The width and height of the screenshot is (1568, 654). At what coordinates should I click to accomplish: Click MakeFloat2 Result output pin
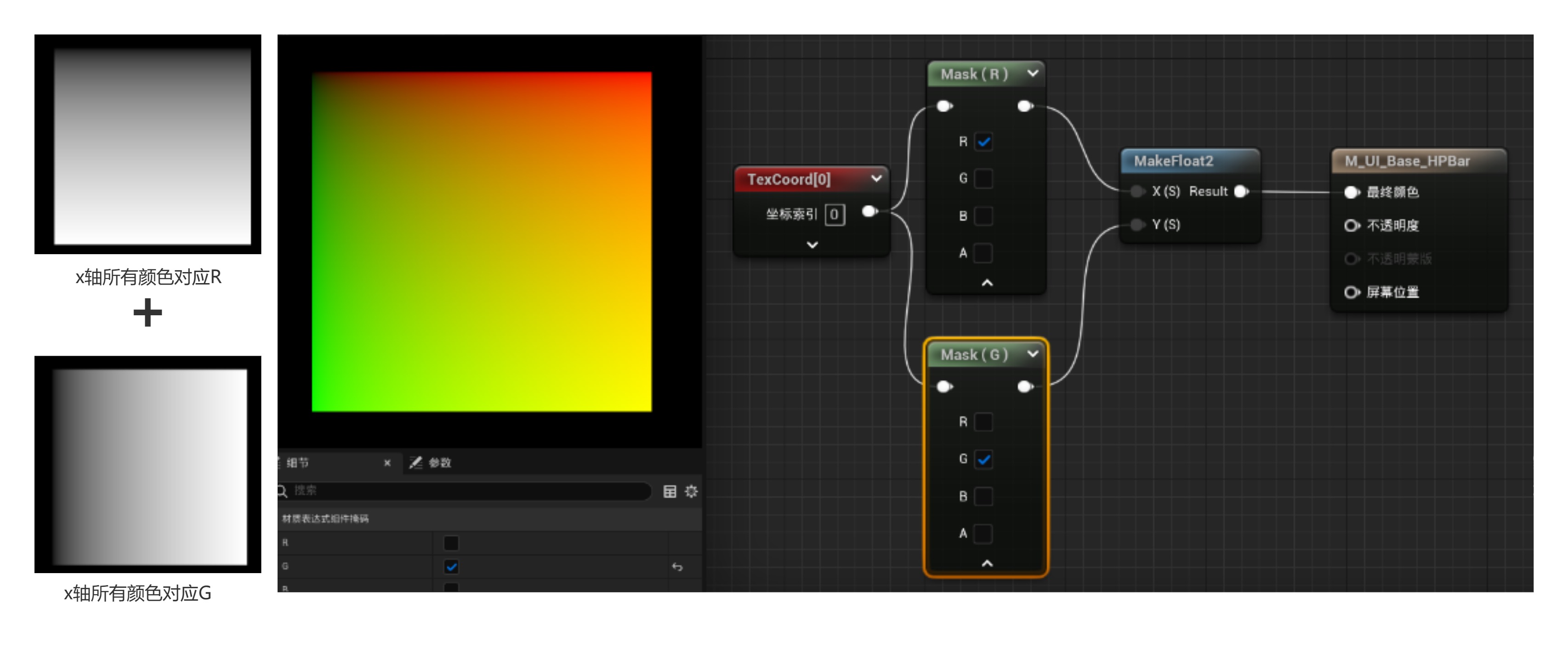tap(1241, 191)
